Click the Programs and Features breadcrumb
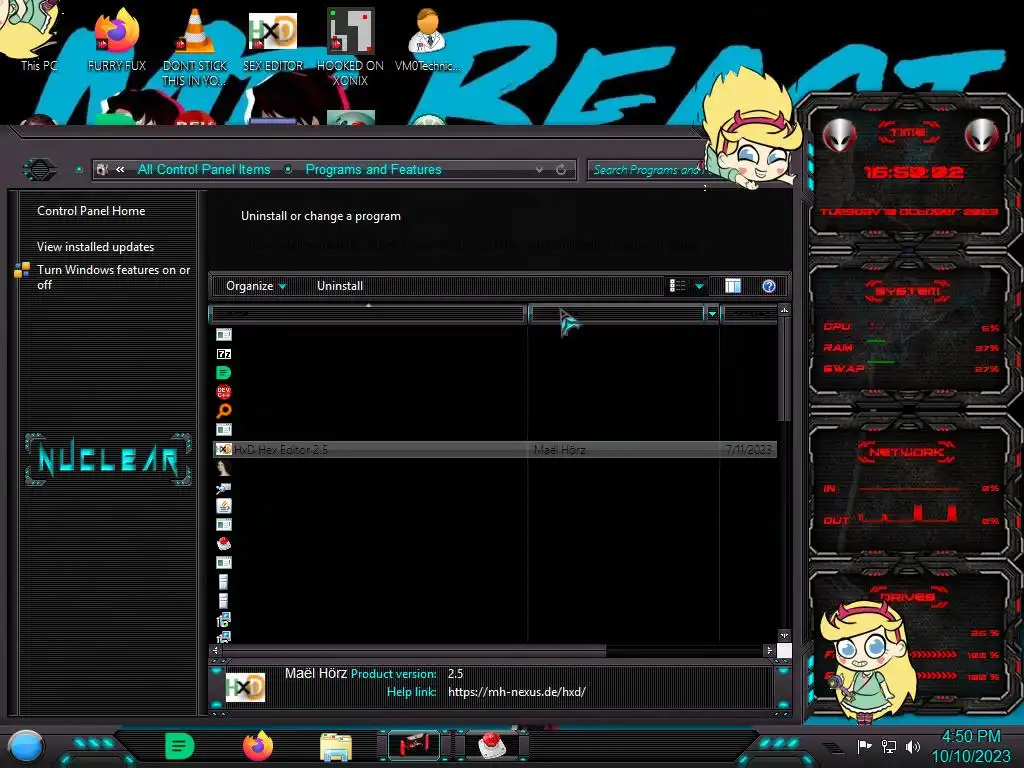The width and height of the screenshot is (1024, 768). point(374,169)
